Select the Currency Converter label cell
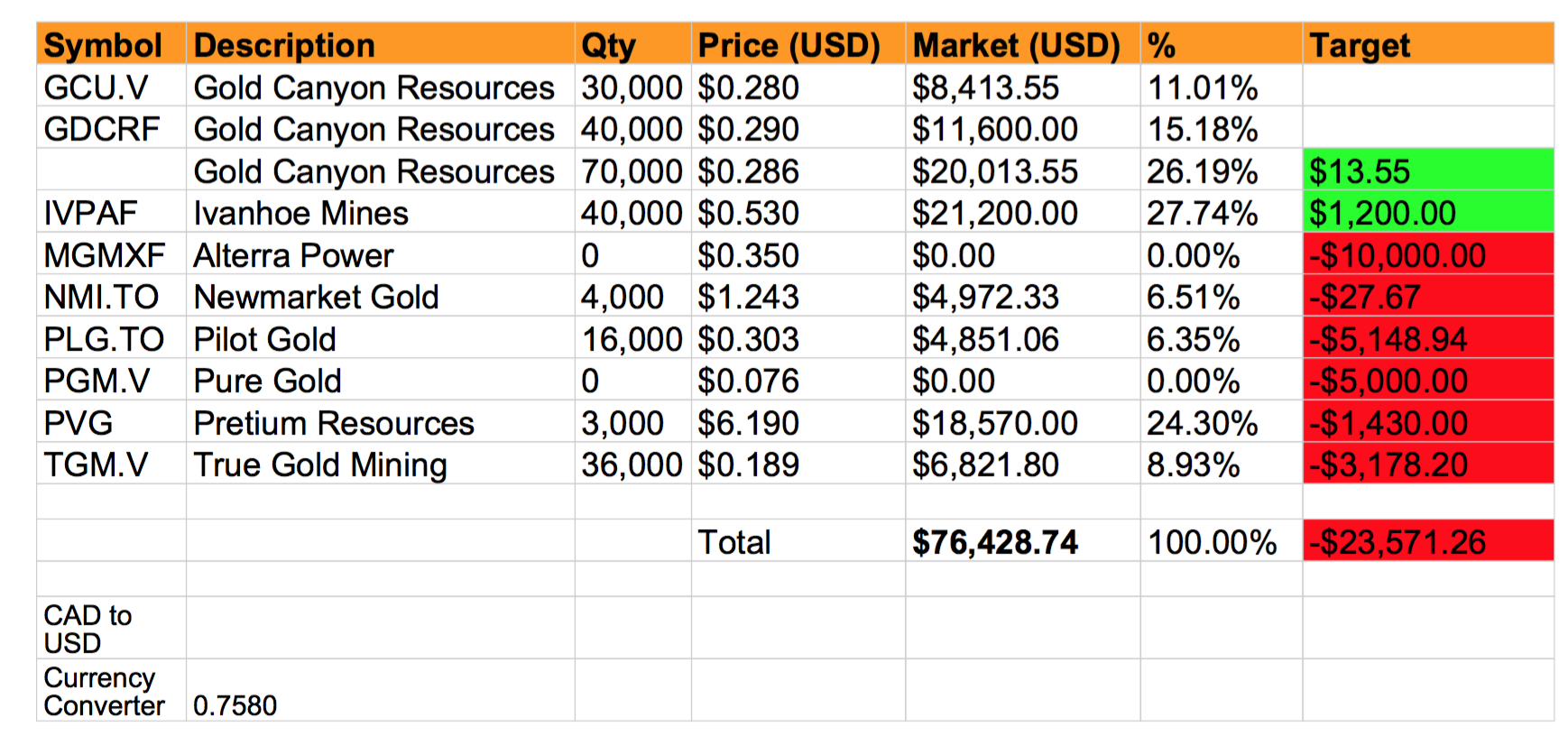Screen dimensions: 1568x736 pos(111,690)
